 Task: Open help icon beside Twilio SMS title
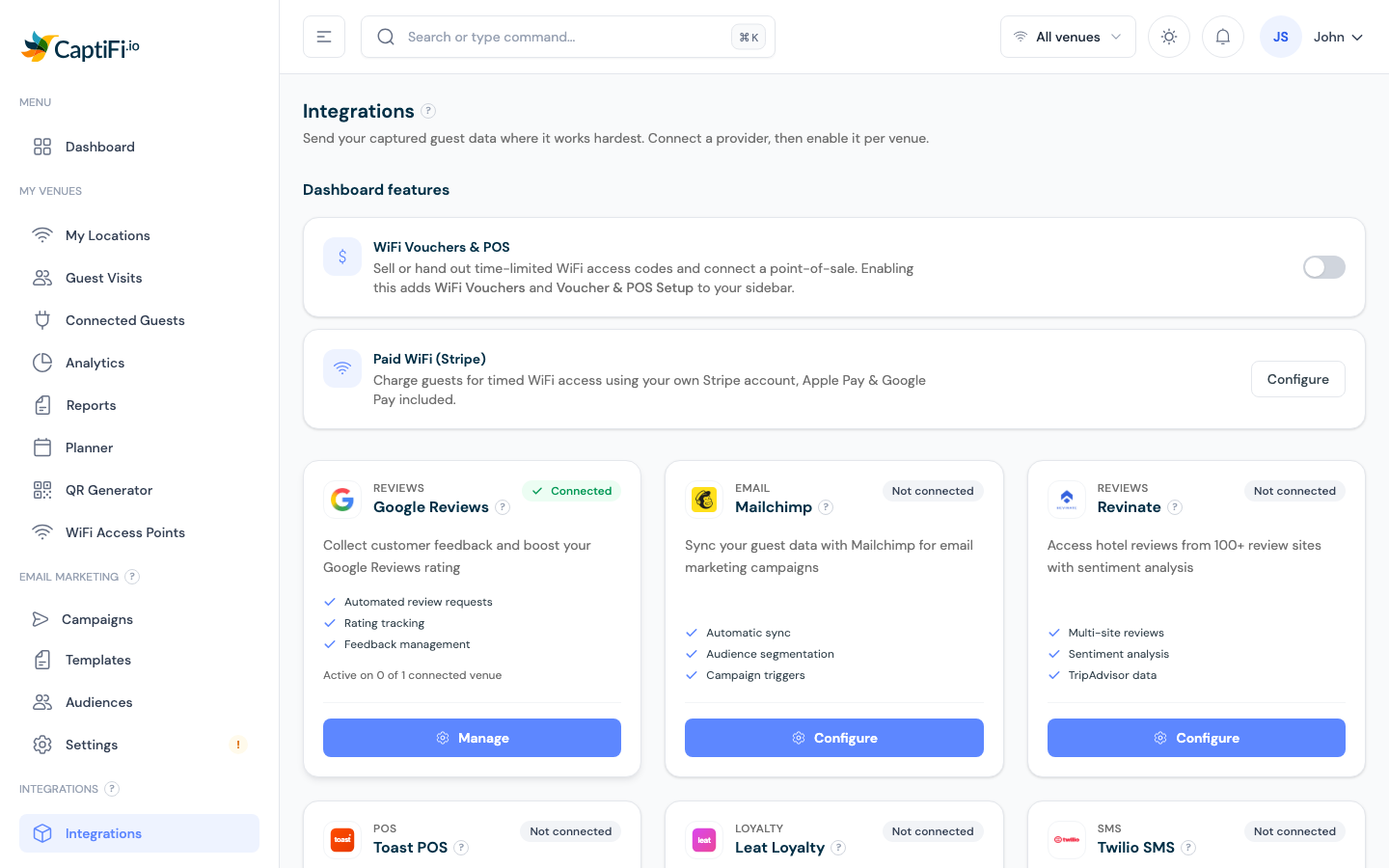[1188, 848]
